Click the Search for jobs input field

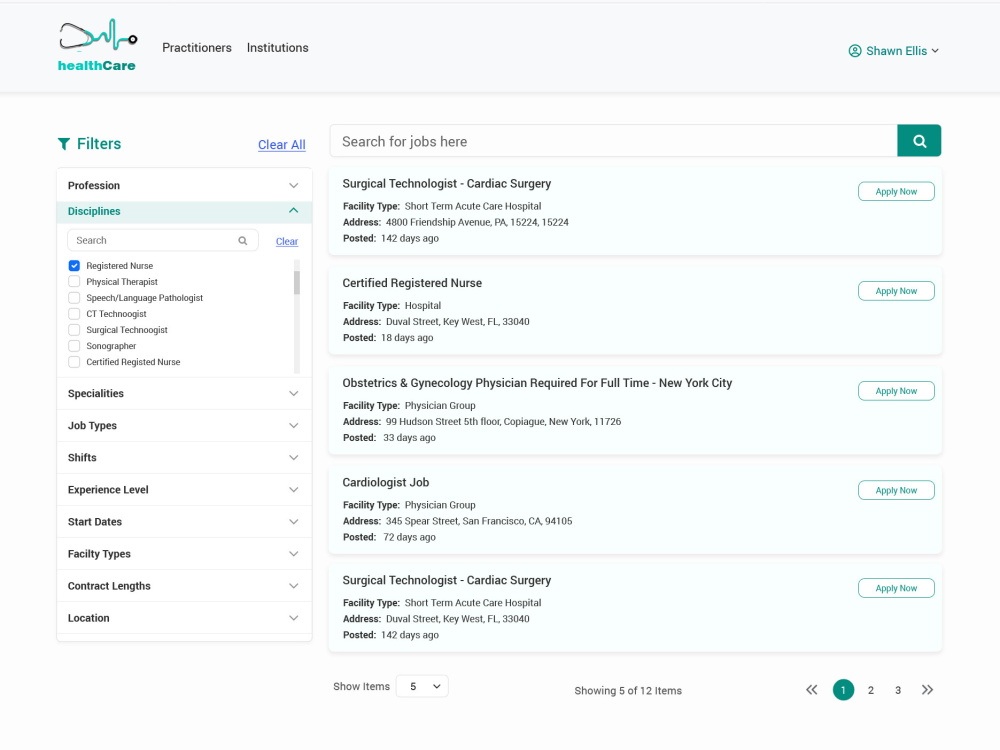pos(614,141)
